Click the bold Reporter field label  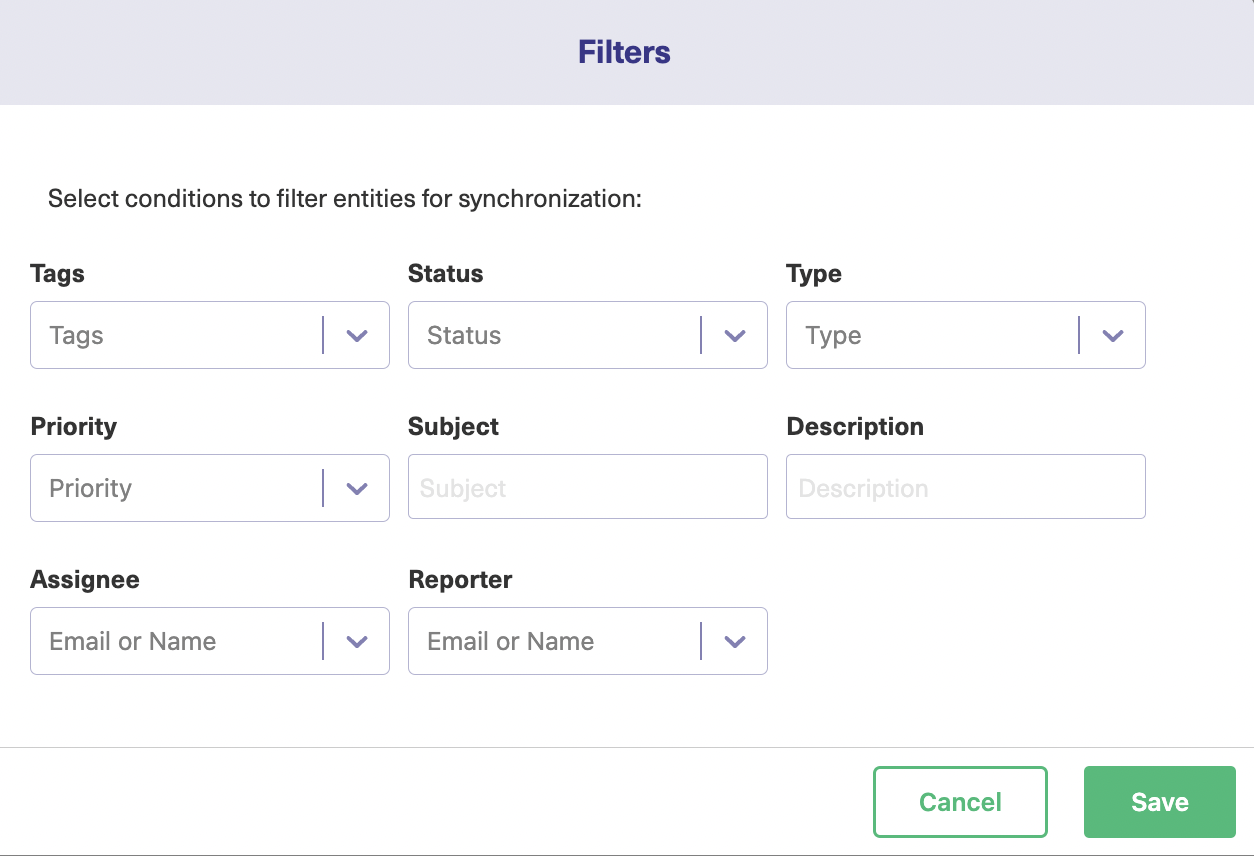460,580
